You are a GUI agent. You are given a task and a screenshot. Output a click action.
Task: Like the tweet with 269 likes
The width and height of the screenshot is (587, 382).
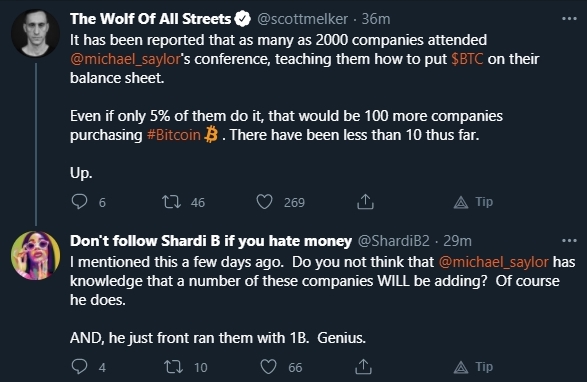[264, 201]
